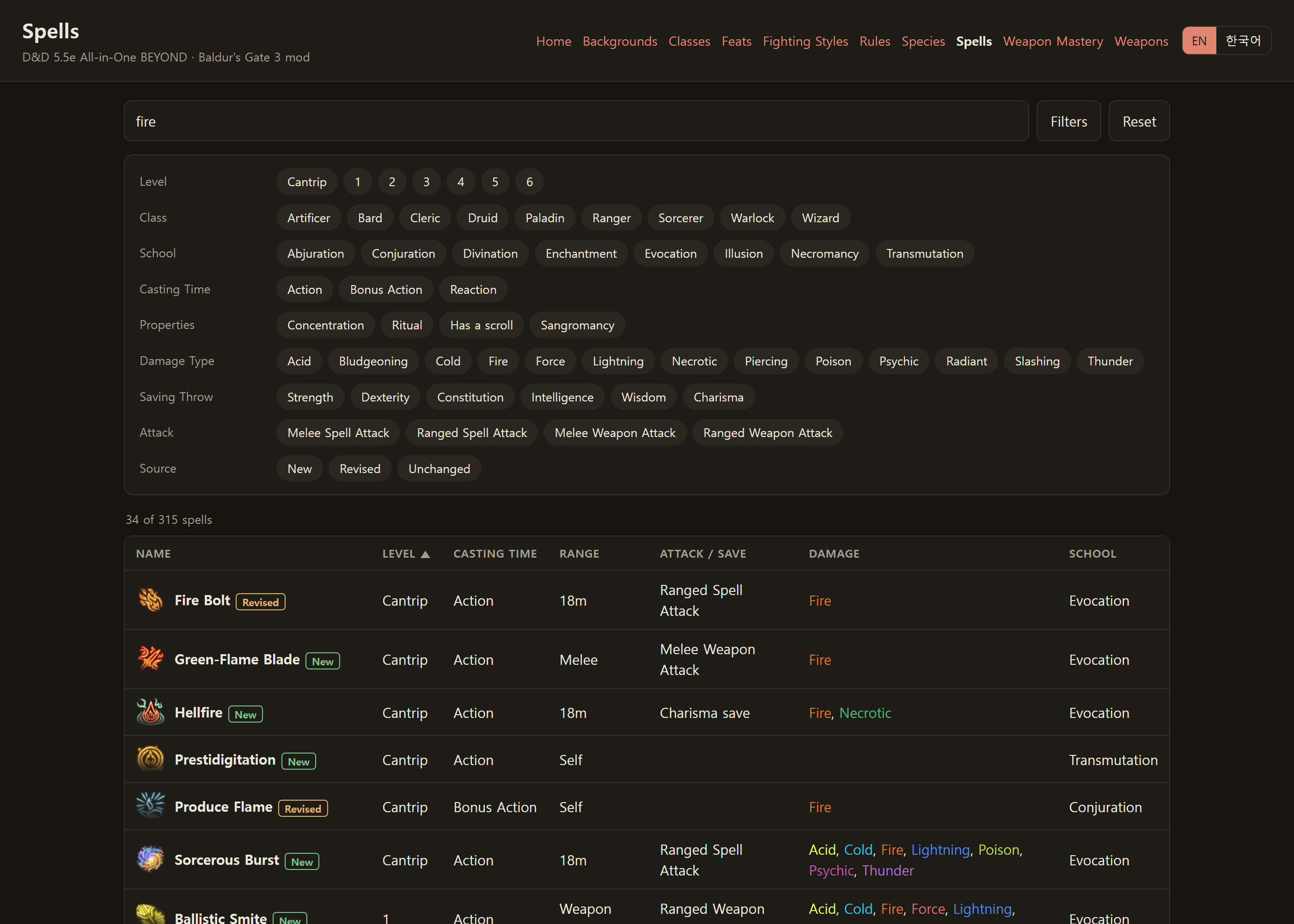Navigate to Fighting Styles
Image resolution: width=1294 pixels, height=924 pixels.
[x=805, y=42]
